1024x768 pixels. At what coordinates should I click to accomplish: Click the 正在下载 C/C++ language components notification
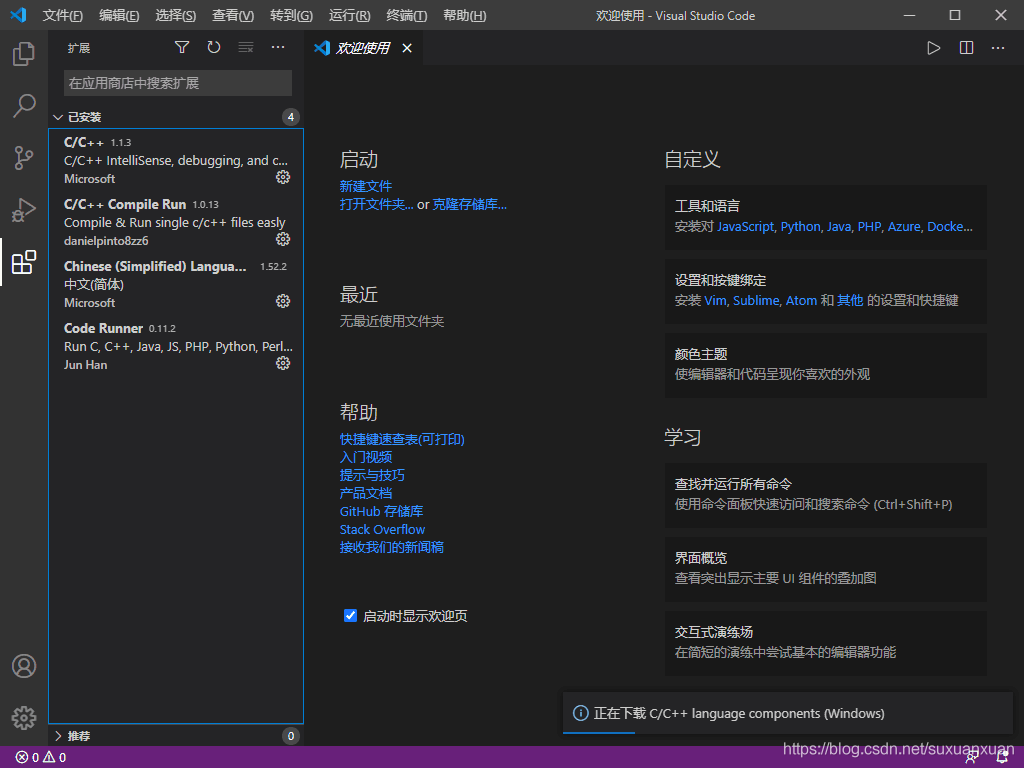(788, 713)
